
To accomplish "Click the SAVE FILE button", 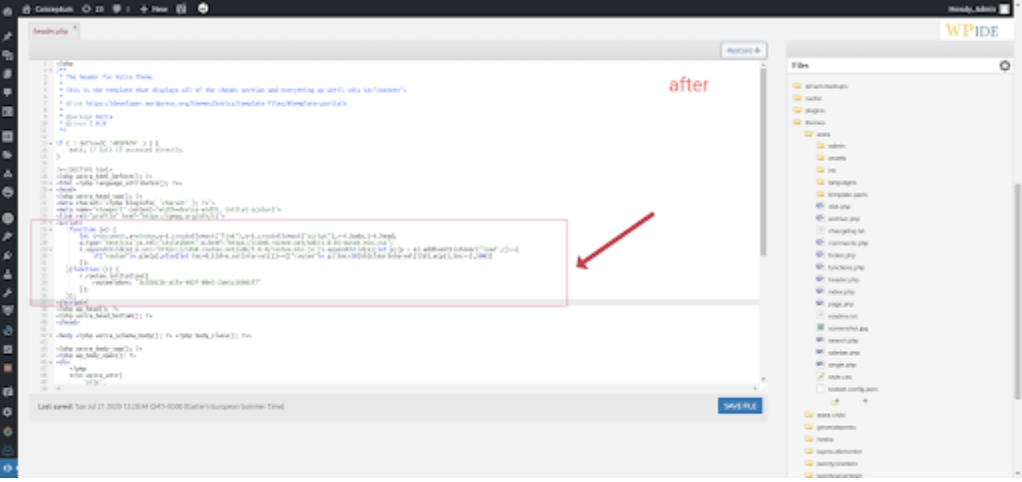I will pos(739,406).
